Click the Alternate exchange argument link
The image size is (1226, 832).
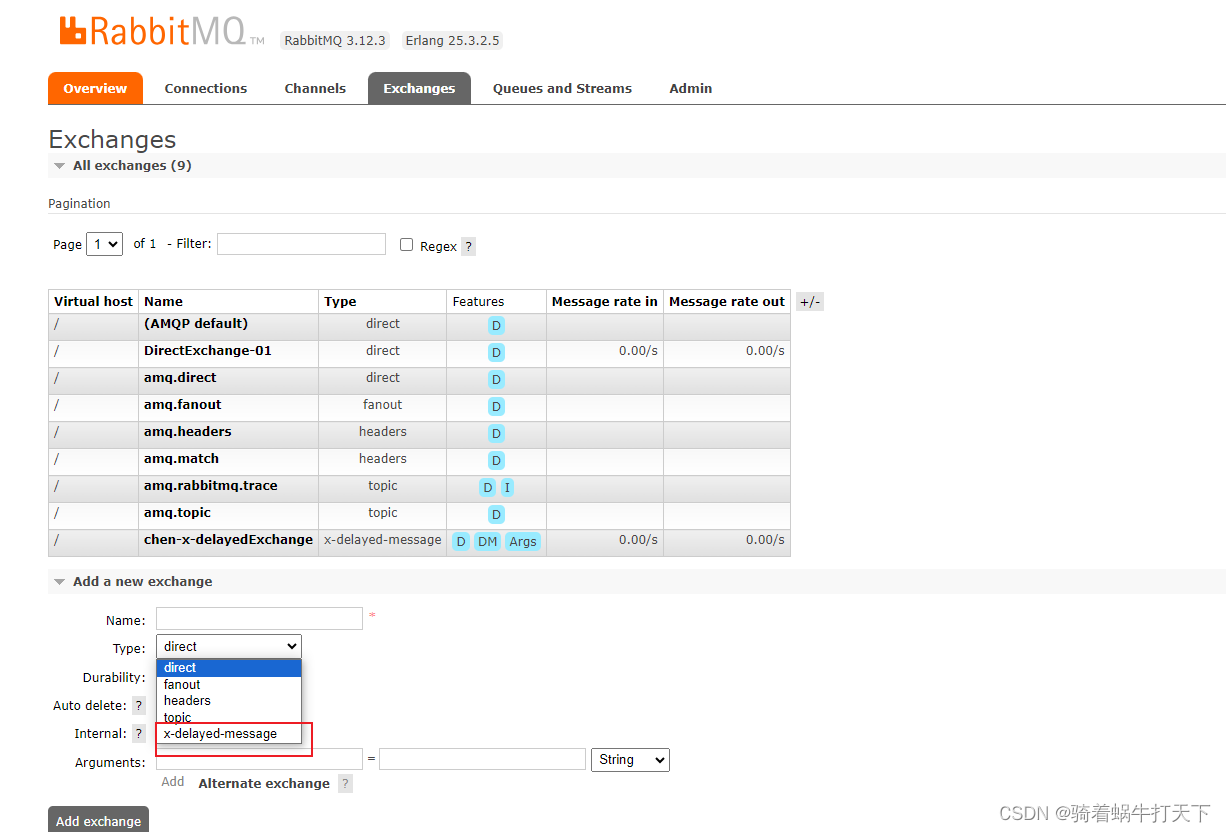264,784
